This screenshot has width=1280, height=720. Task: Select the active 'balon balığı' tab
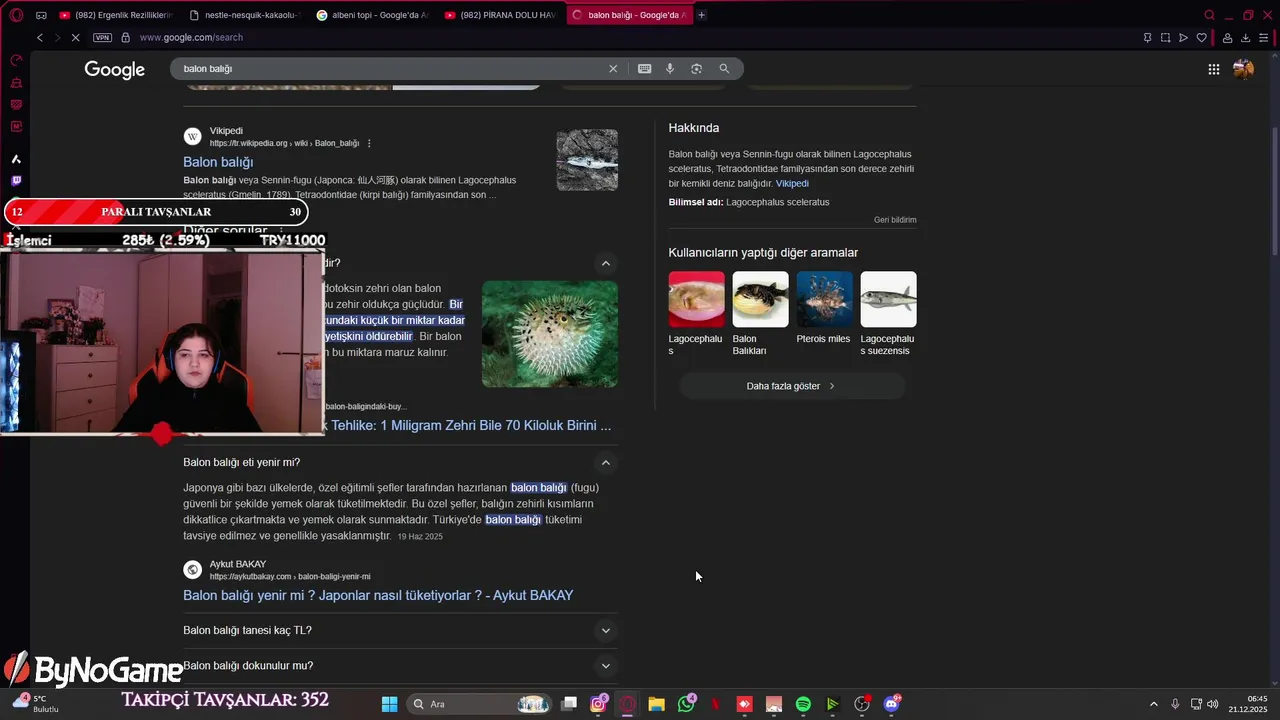(628, 15)
